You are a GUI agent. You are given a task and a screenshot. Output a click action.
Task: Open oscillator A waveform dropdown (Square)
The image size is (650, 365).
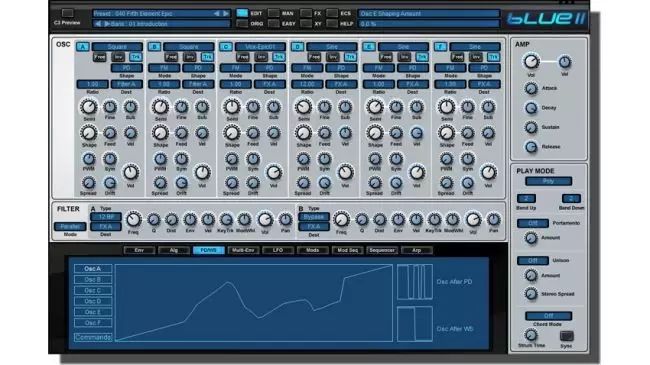click(117, 47)
